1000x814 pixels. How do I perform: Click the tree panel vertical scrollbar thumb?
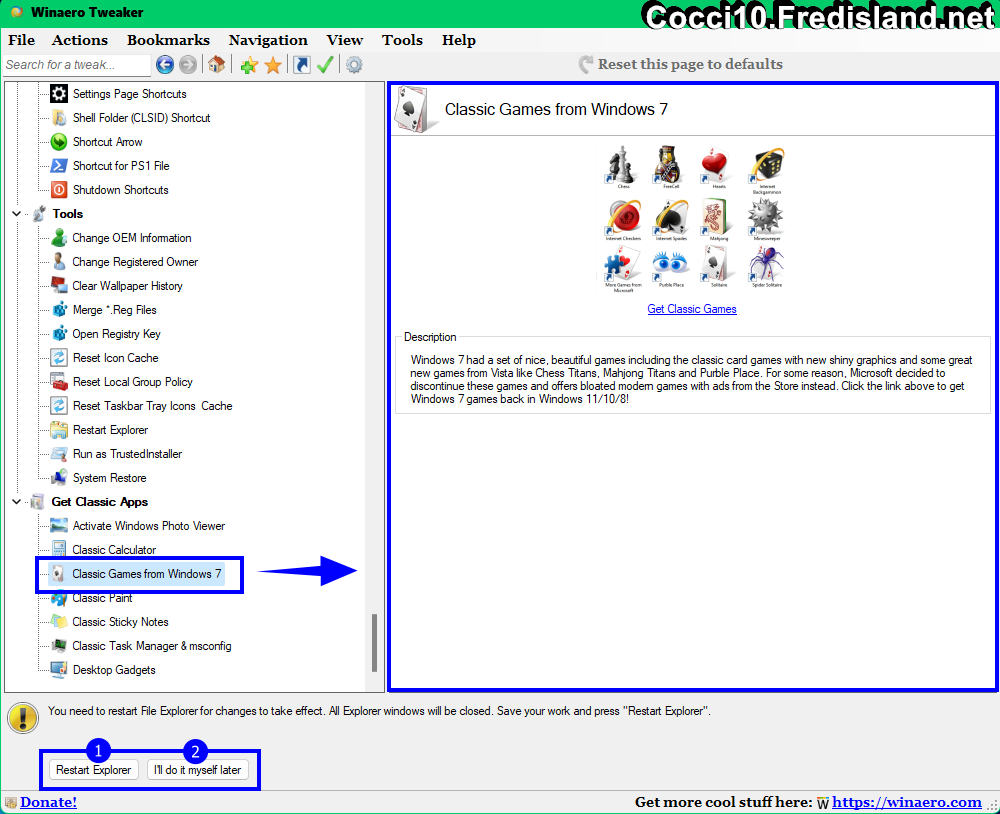[374, 642]
